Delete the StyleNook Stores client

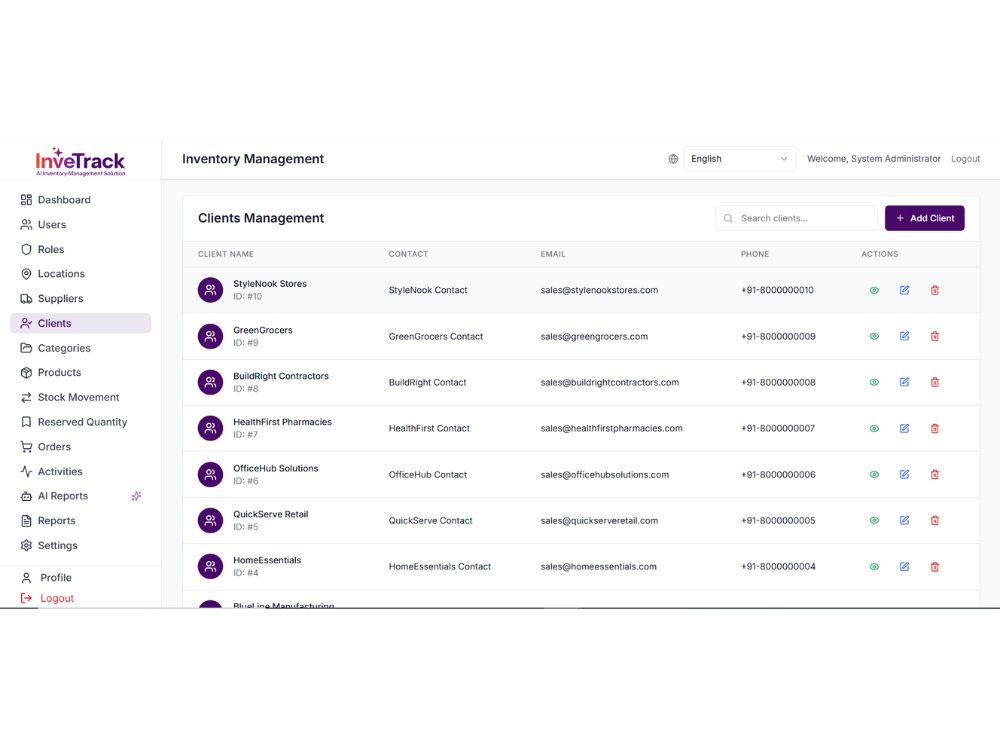pos(934,290)
